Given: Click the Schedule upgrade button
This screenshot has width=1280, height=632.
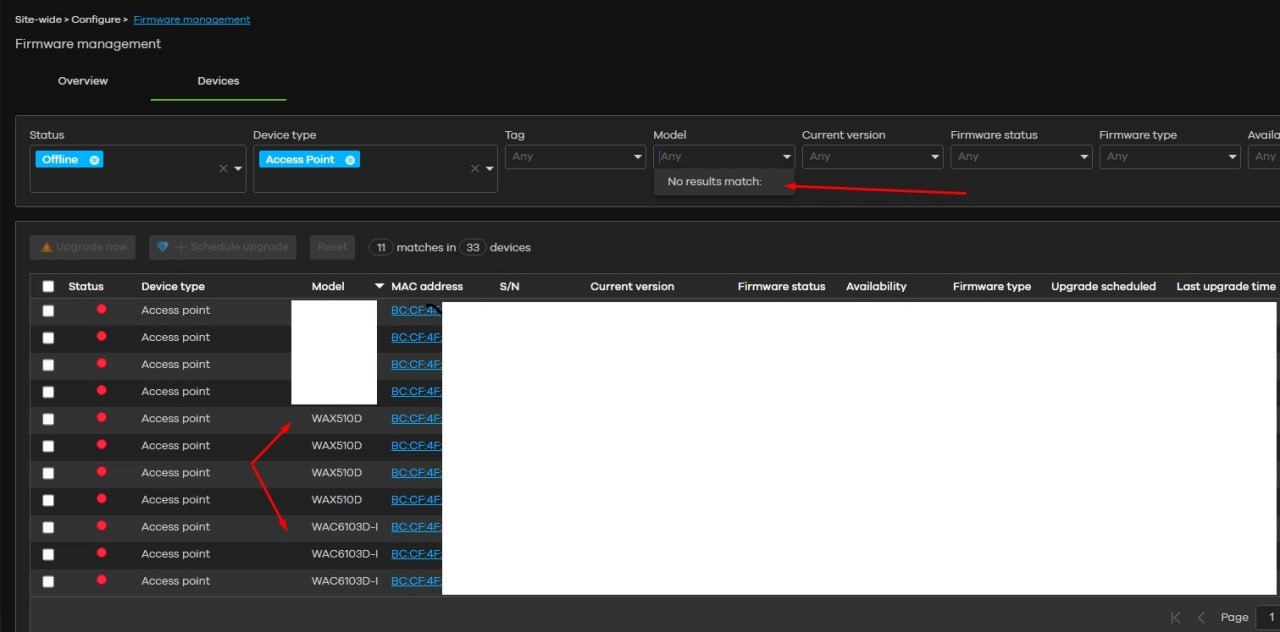Looking at the screenshot, I should coord(223,247).
